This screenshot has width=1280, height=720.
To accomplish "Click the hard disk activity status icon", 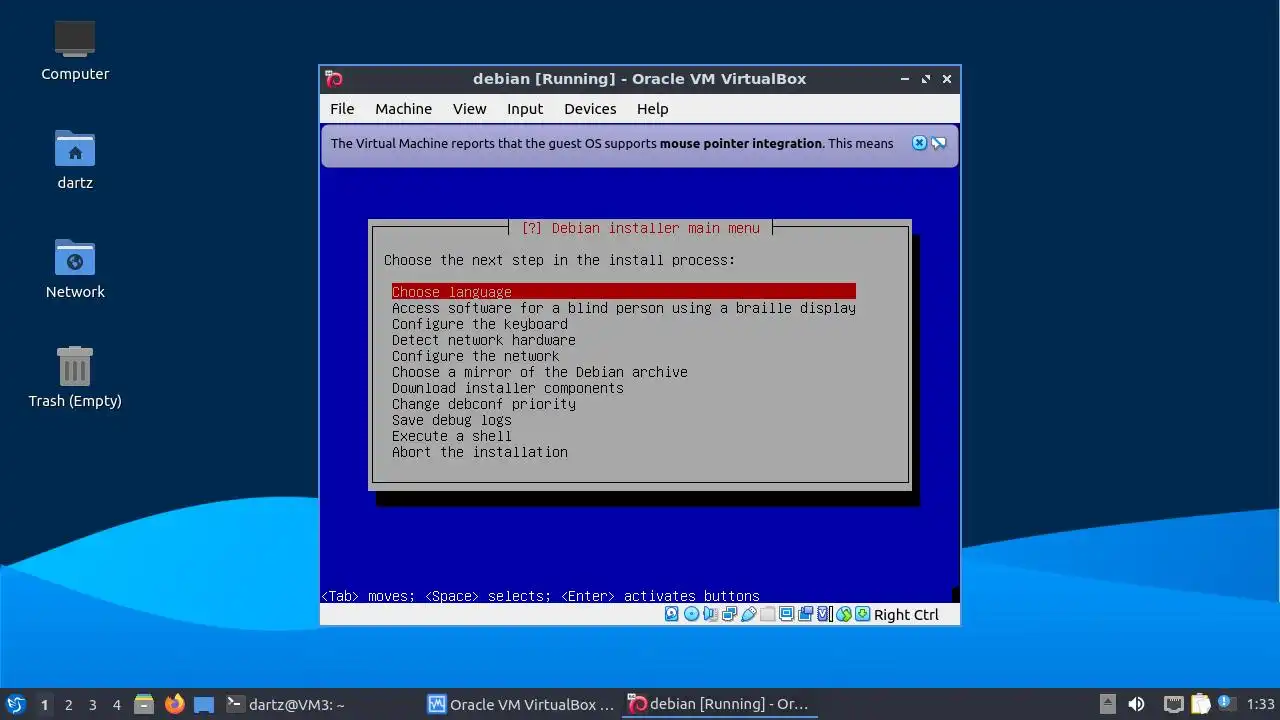I will click(671, 614).
